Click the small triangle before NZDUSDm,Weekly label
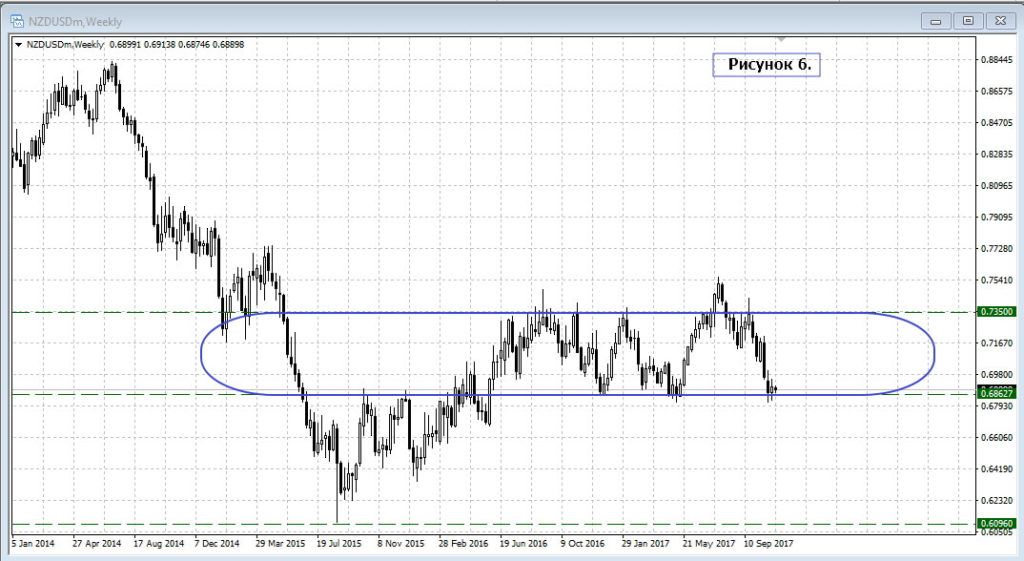 point(18,44)
